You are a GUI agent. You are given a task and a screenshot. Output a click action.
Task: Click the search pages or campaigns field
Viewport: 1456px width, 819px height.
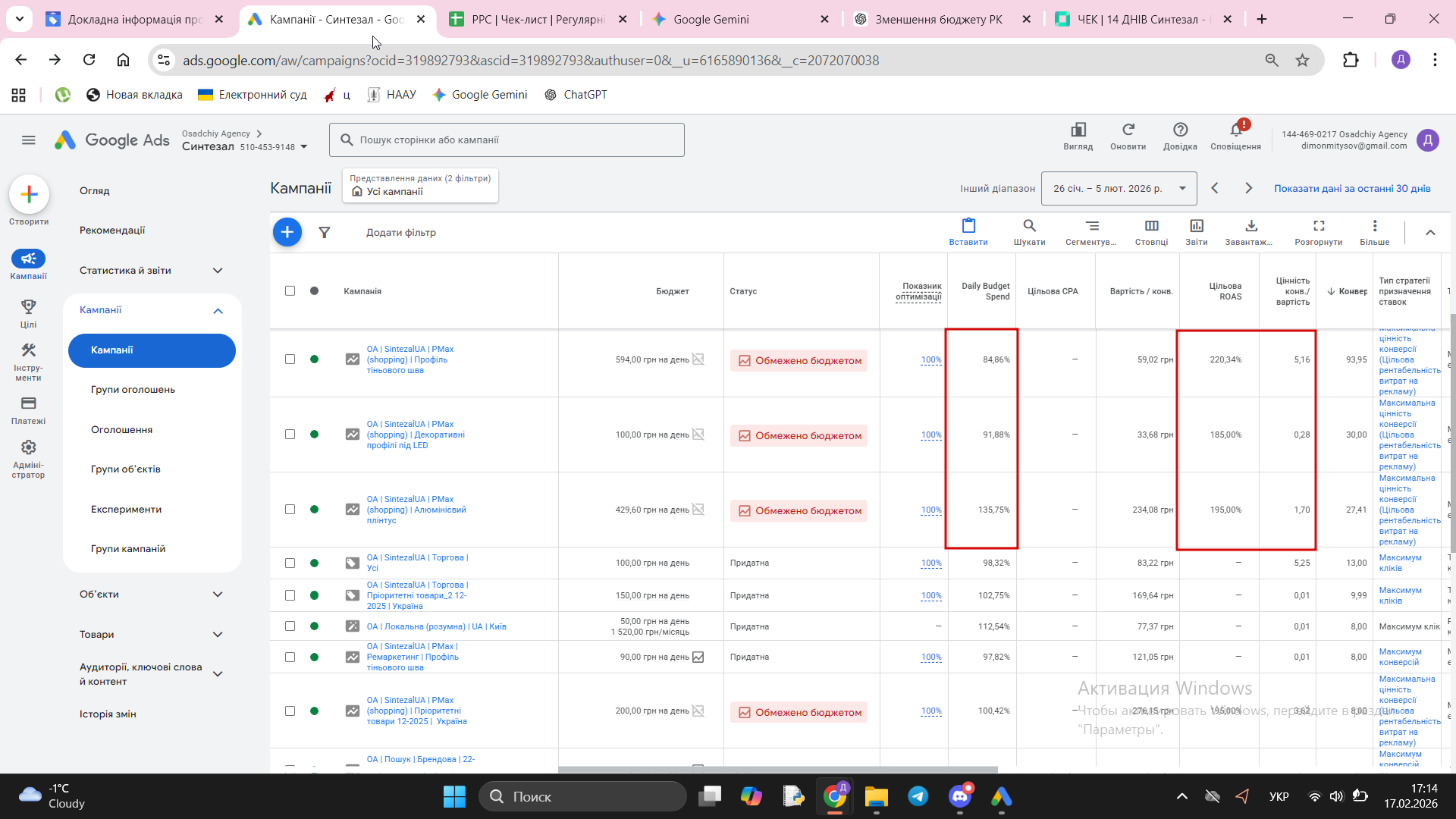(507, 140)
